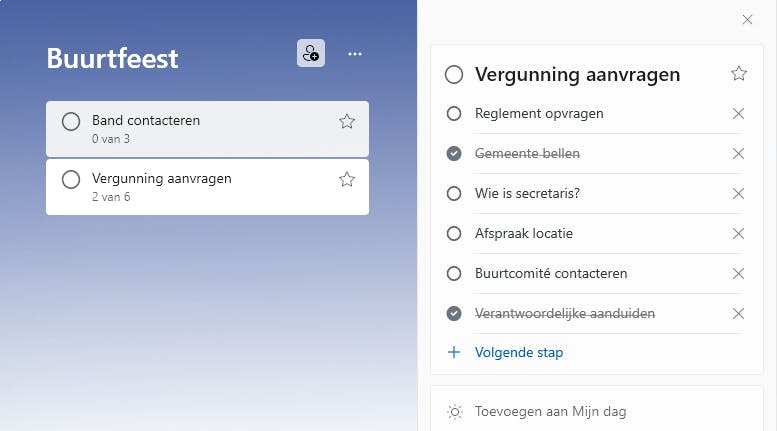This screenshot has width=777, height=431.
Task: Click Volgende stap to add a step
Action: click(519, 352)
